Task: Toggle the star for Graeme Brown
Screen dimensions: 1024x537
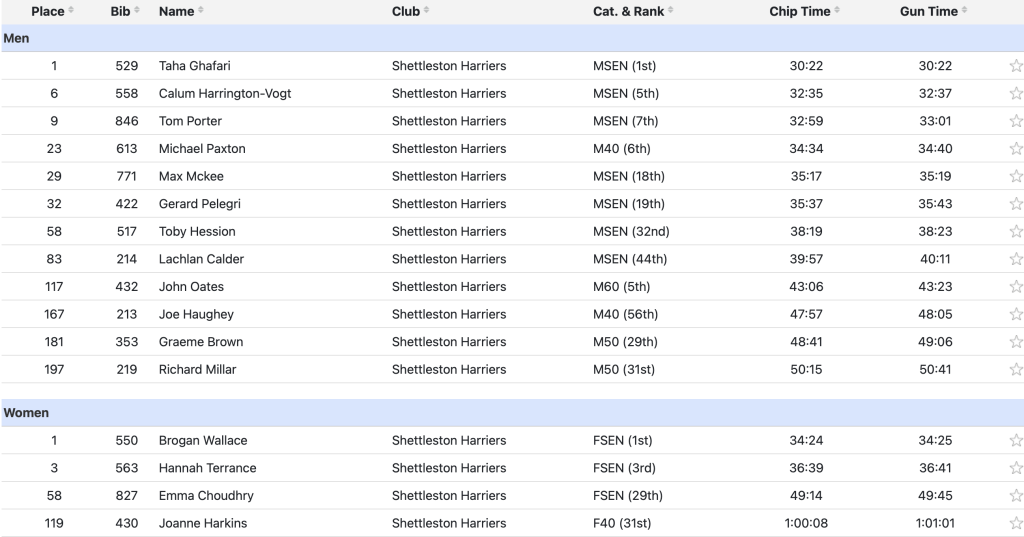Action: coord(1016,342)
